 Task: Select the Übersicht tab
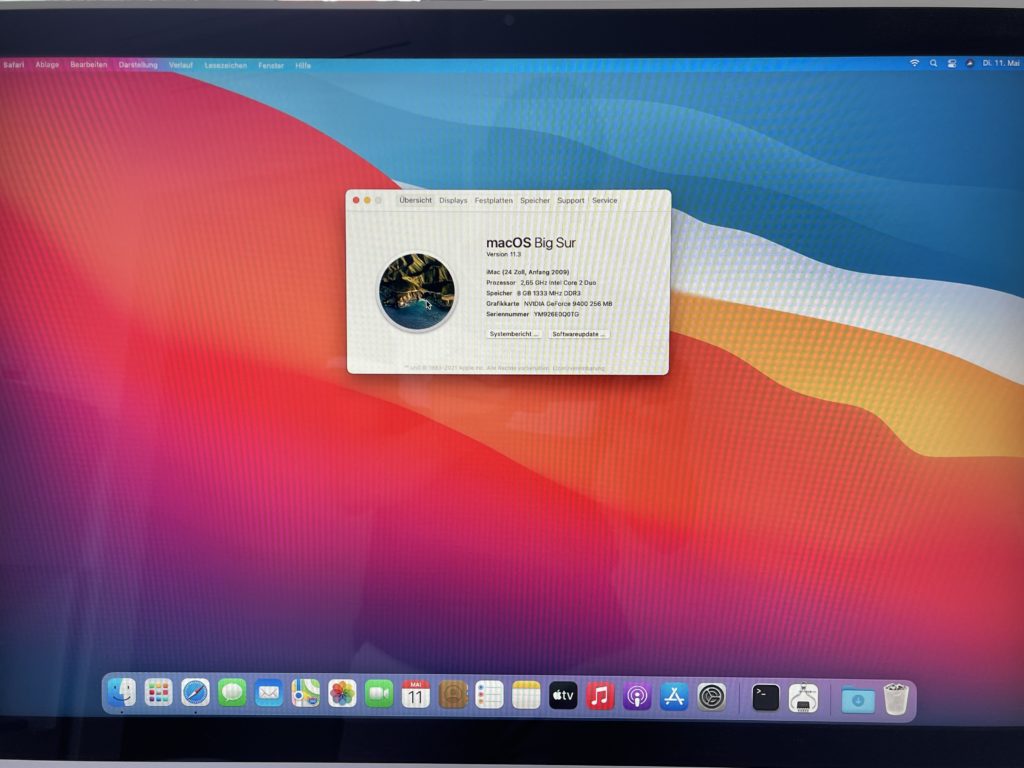tap(415, 200)
